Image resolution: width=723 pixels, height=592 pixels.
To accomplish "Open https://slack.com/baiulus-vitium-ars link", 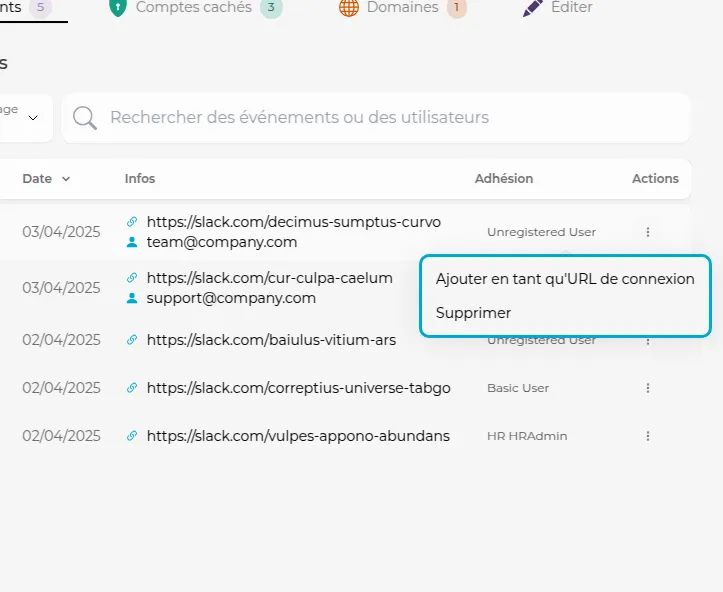I will pyautogui.click(x=271, y=340).
